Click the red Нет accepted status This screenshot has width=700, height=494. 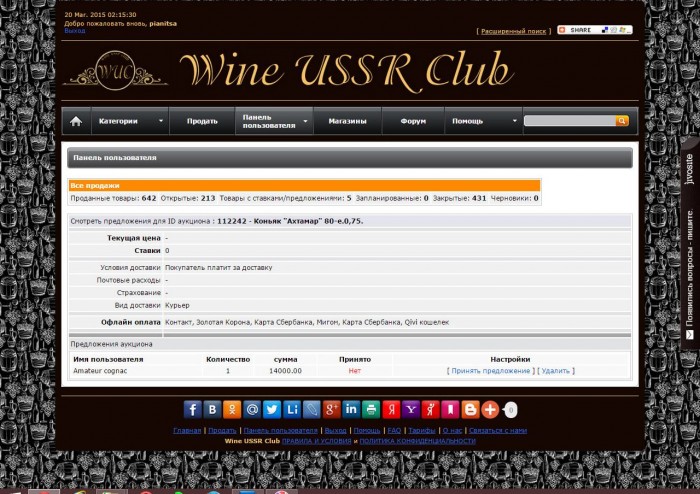[355, 371]
